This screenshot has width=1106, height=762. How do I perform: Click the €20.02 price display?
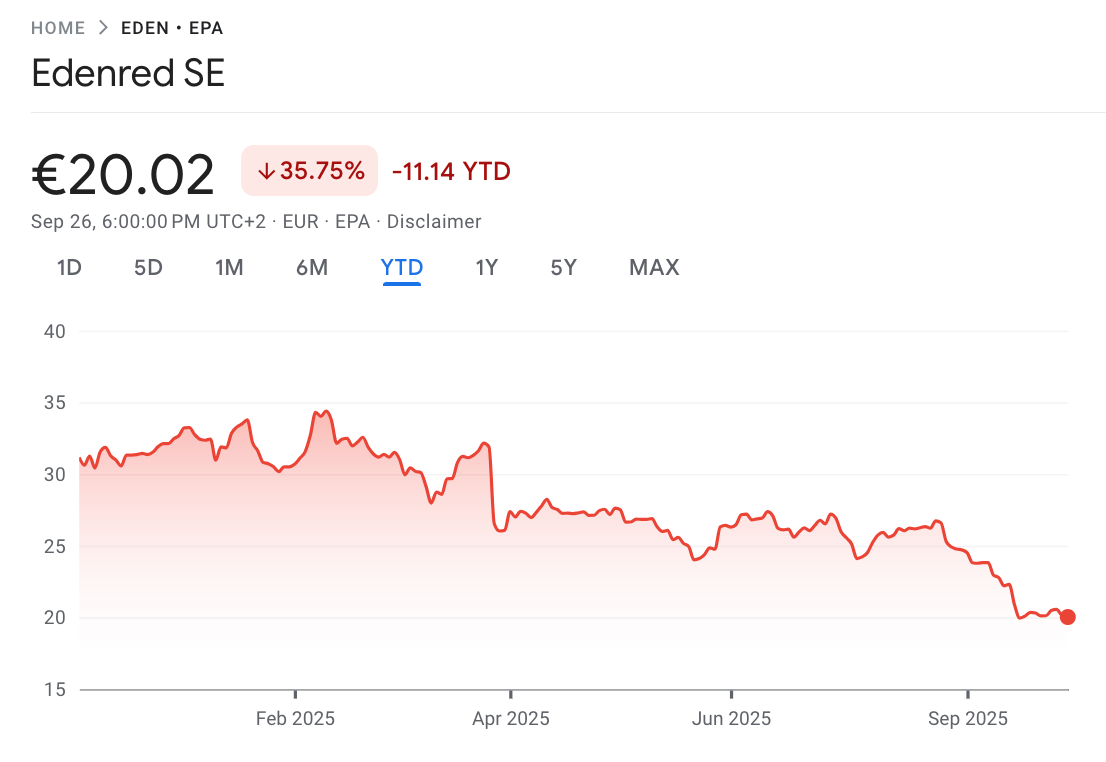(122, 172)
